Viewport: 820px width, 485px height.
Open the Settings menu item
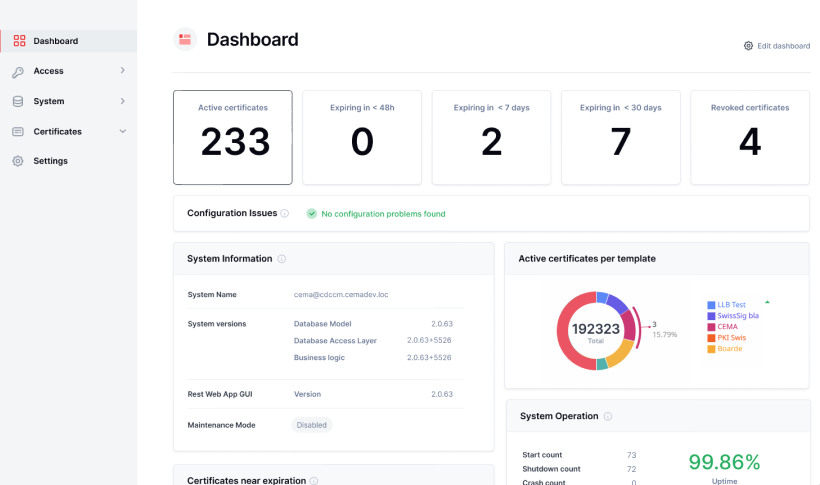pyautogui.click(x=50, y=161)
